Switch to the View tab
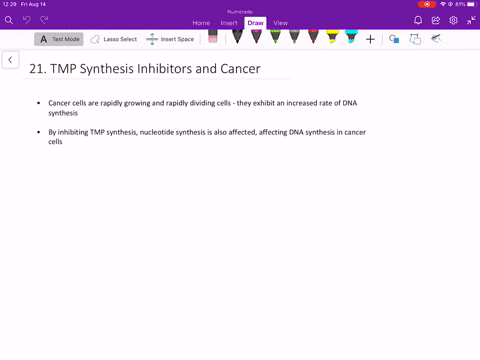Image resolution: width=480 pixels, height=360 pixels. pyautogui.click(x=280, y=23)
